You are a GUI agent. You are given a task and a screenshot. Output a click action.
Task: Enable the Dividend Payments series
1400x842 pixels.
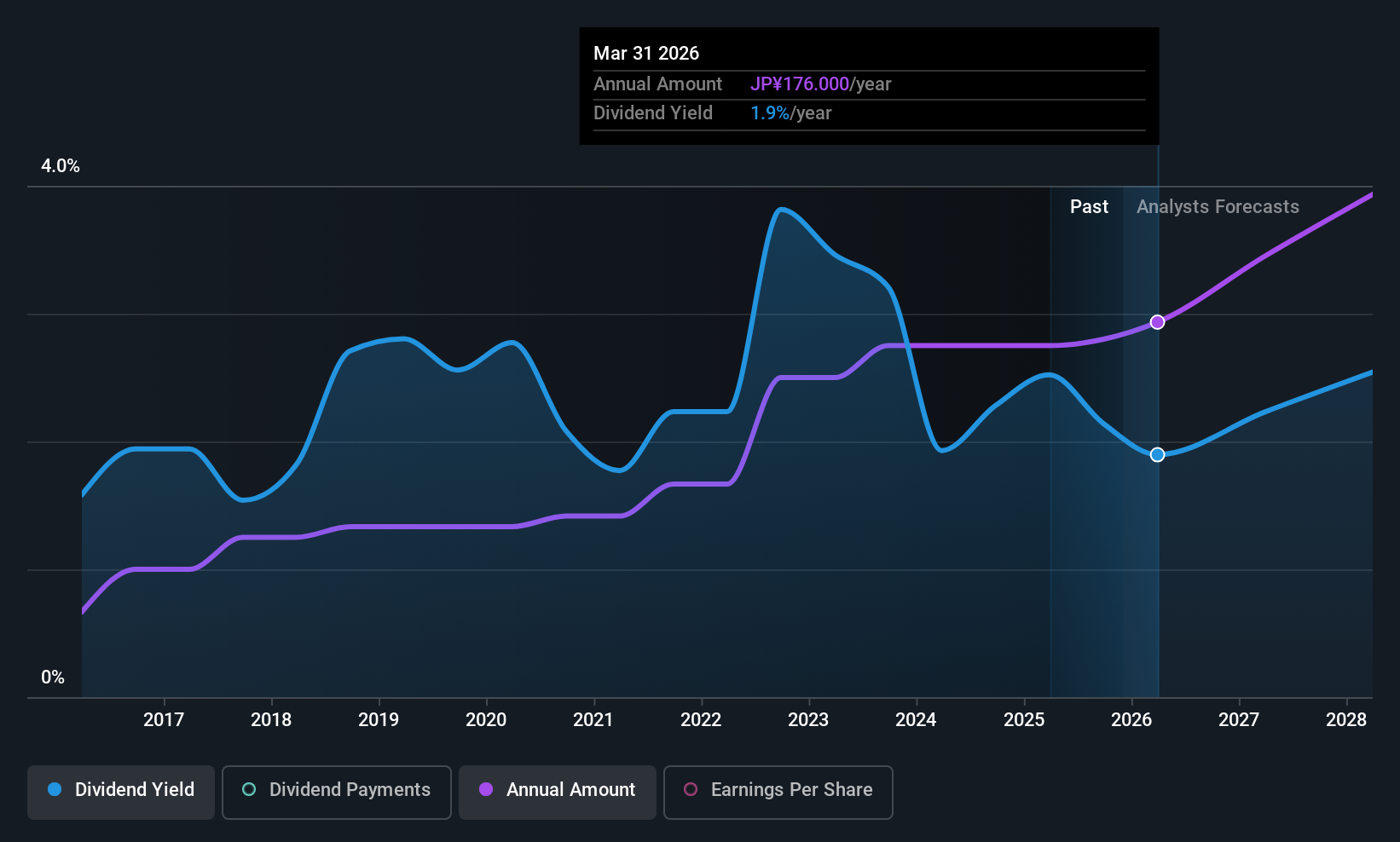[x=336, y=791]
